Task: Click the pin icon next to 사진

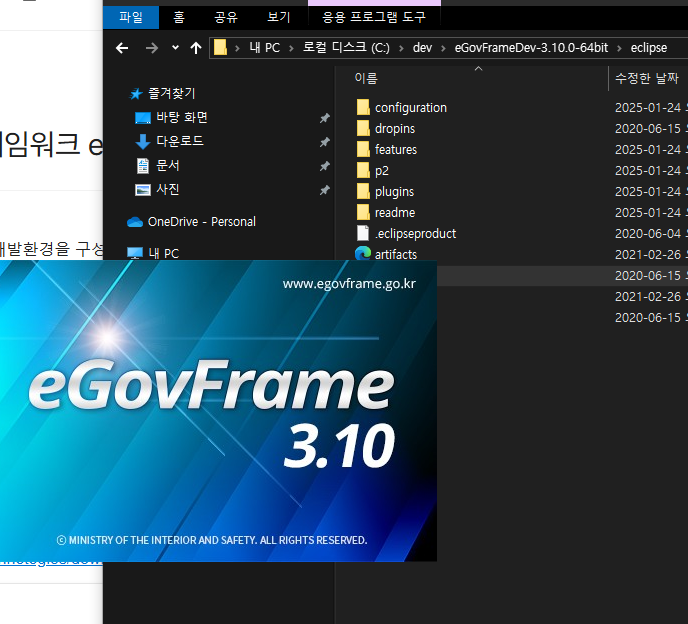Action: (324, 190)
